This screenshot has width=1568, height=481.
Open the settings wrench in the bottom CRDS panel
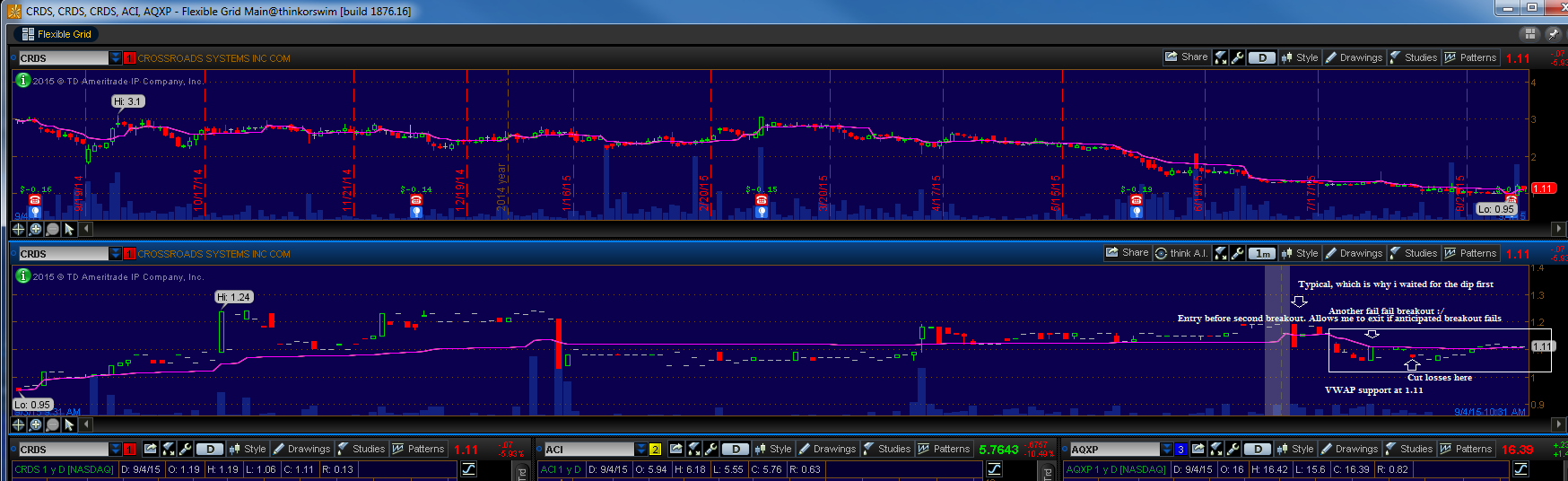(185, 449)
